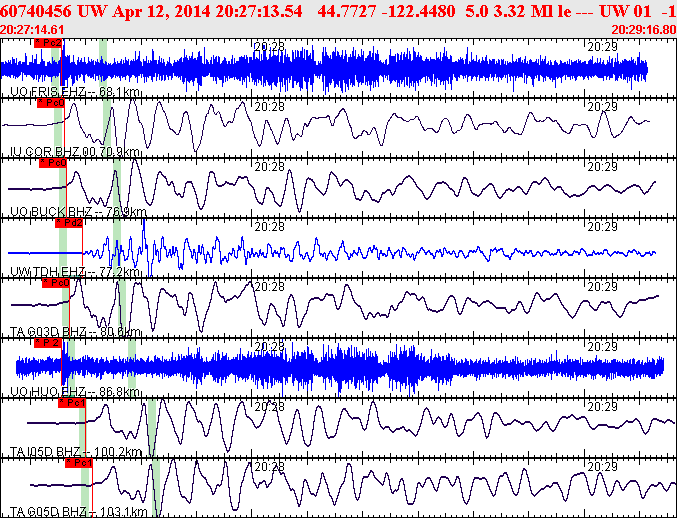
Task: Click the station label UO HUO EHZ 86.8km
Action: click(x=74, y=392)
